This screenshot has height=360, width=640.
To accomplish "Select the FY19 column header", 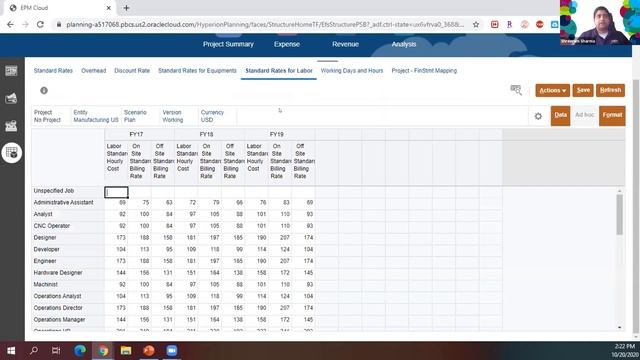I will [x=277, y=134].
